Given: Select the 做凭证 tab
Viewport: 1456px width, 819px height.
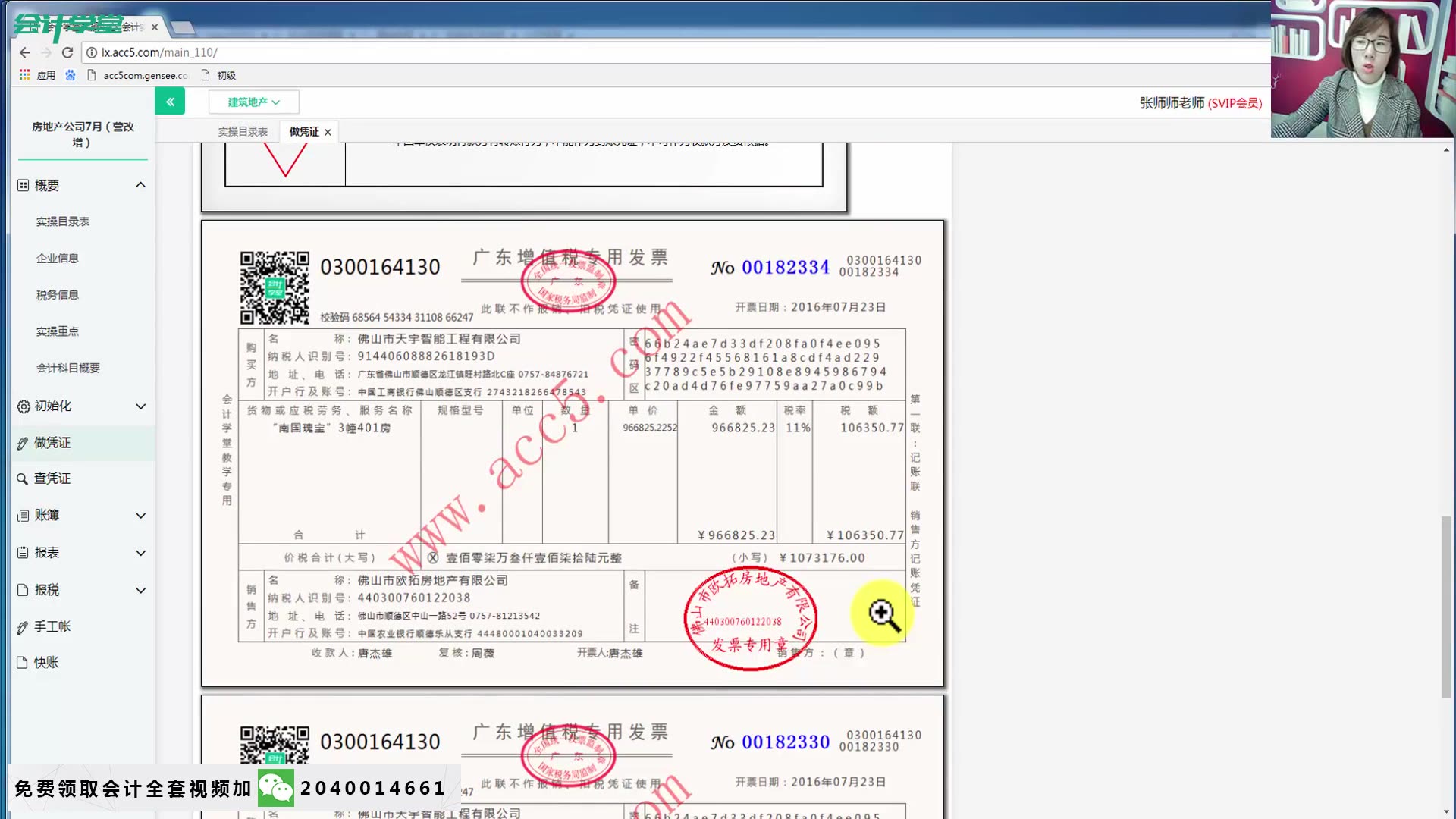Looking at the screenshot, I should (304, 131).
